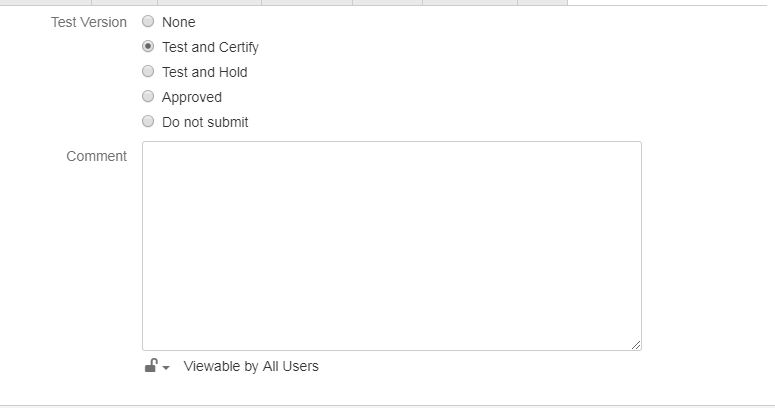Click the second gray tab from left
Screen dimensions: 775x408
point(125,2)
